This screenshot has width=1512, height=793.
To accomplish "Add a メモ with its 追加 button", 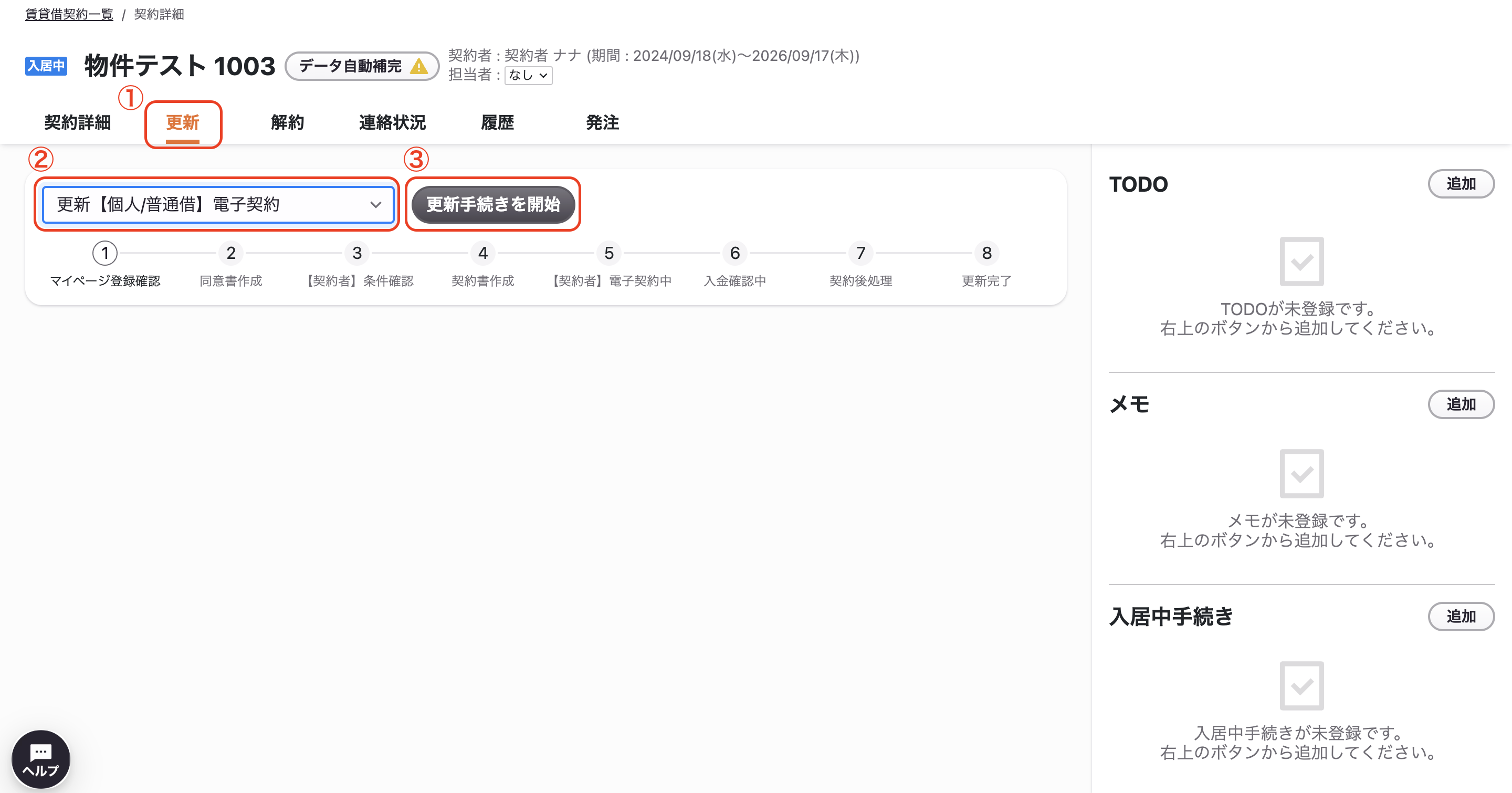I will pyautogui.click(x=1461, y=404).
